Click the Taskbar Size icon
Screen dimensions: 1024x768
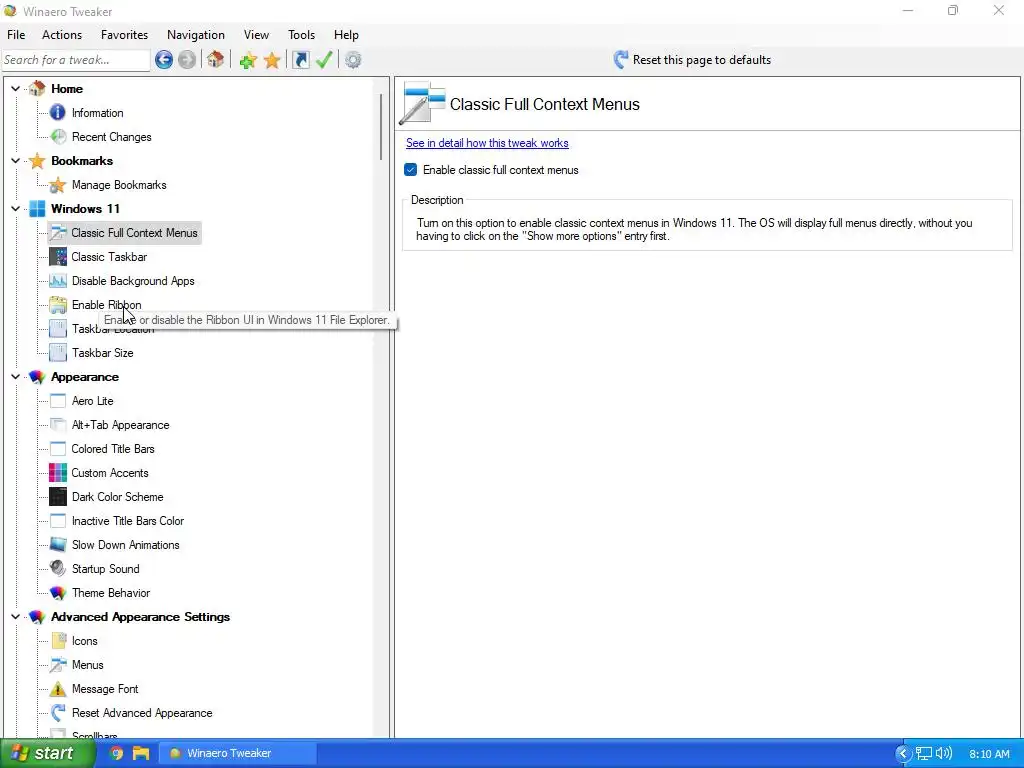pos(57,353)
